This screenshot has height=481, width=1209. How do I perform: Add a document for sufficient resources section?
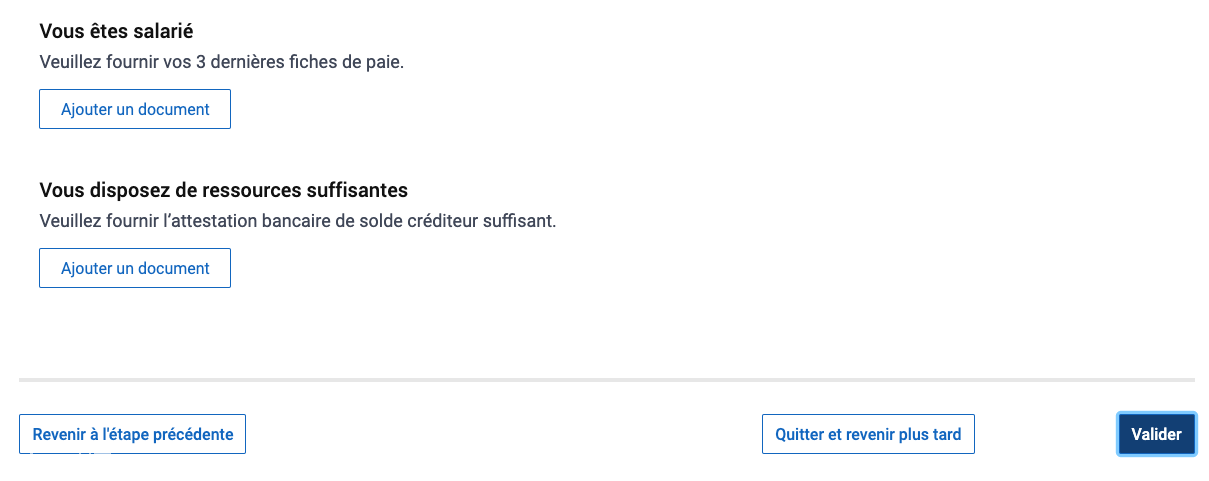tap(135, 268)
